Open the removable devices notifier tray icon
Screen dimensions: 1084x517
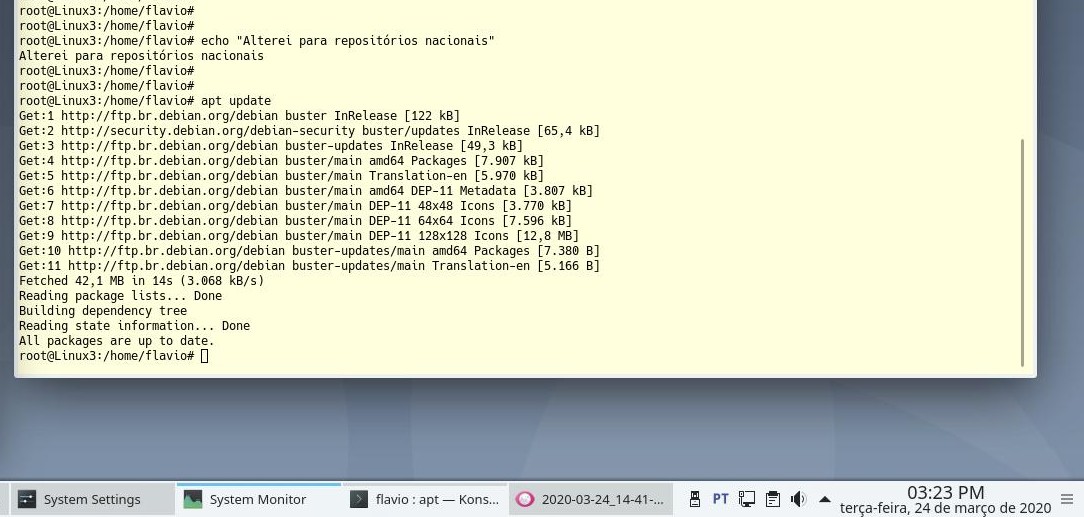(695, 498)
